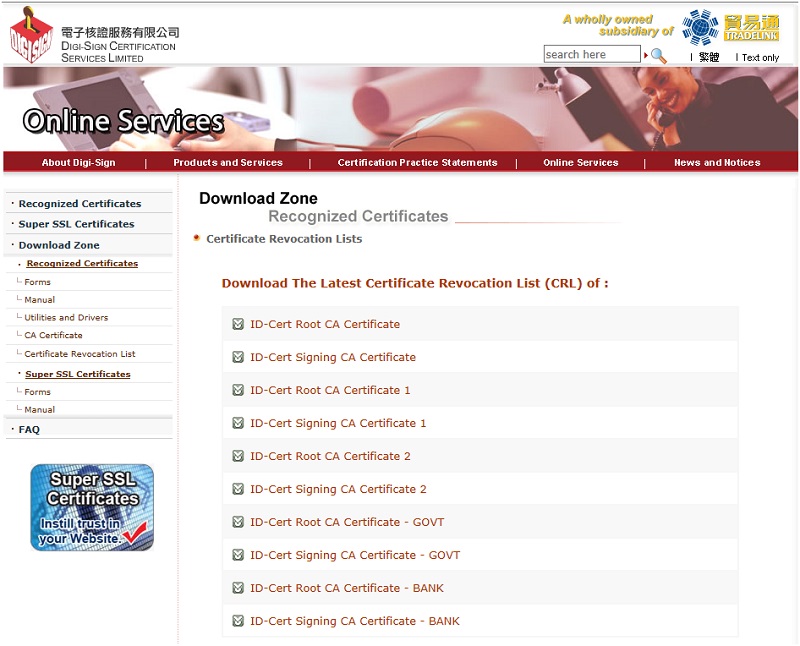Open the Certificate Revocation Lists link

point(285,239)
